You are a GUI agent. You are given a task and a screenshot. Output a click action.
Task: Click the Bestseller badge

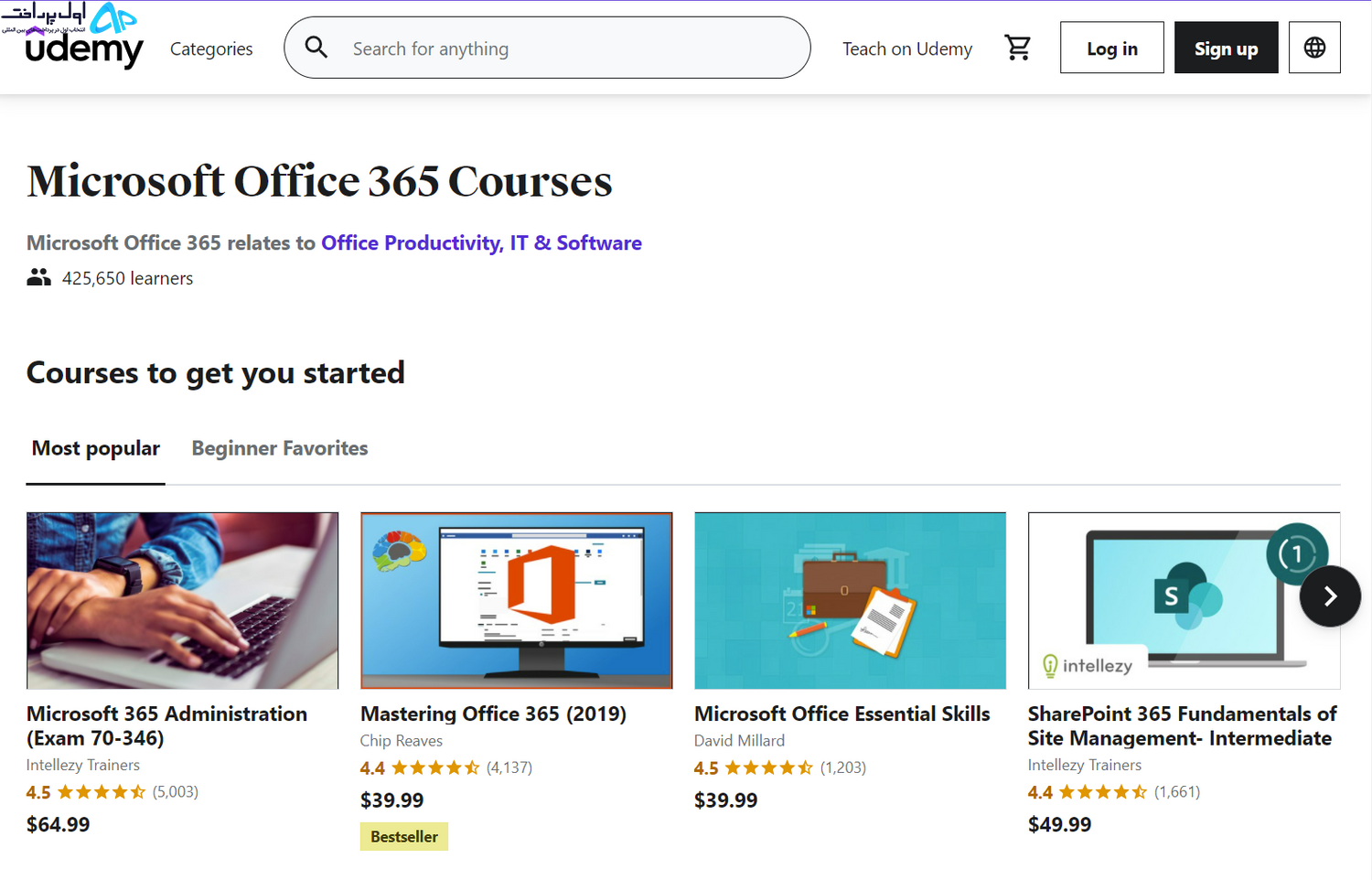(x=404, y=837)
